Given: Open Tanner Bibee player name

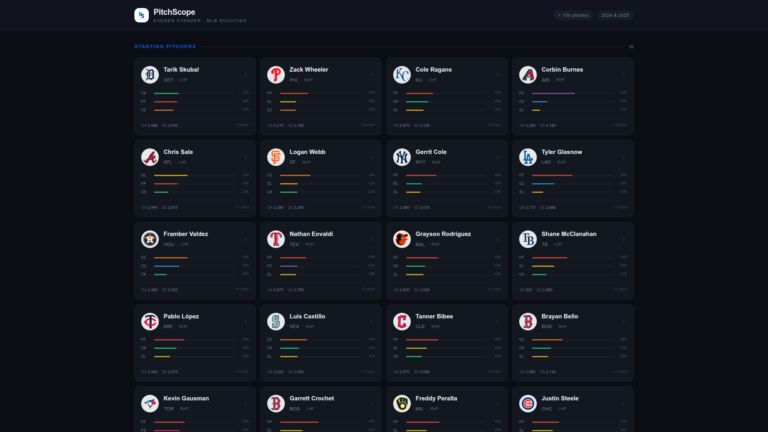Looking at the screenshot, I should (434, 316).
